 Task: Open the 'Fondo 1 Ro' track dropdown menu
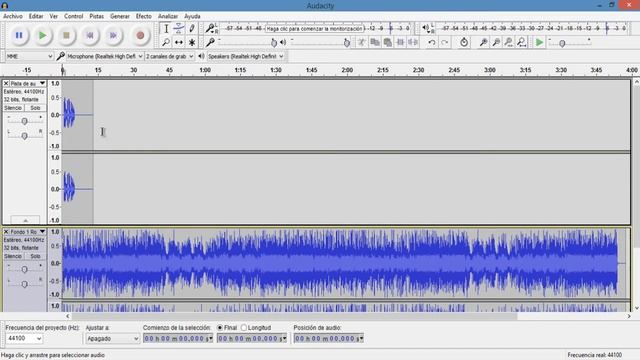(42, 231)
